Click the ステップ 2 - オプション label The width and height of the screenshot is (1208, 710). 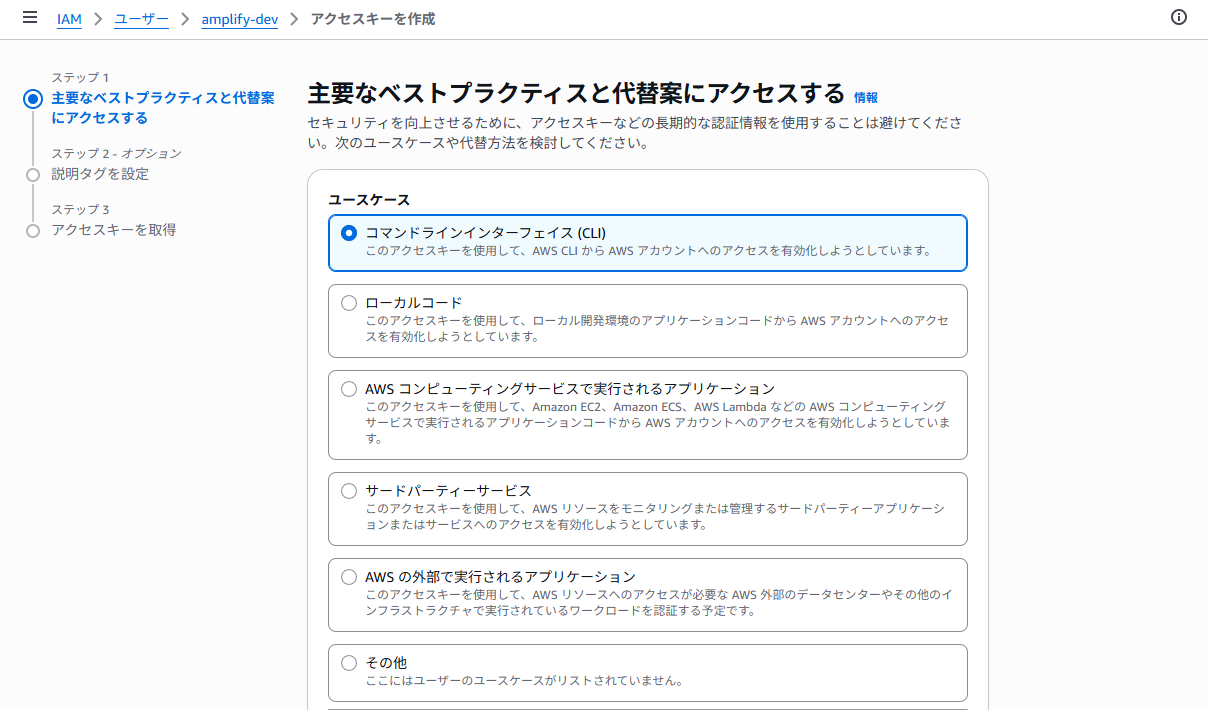(x=117, y=153)
